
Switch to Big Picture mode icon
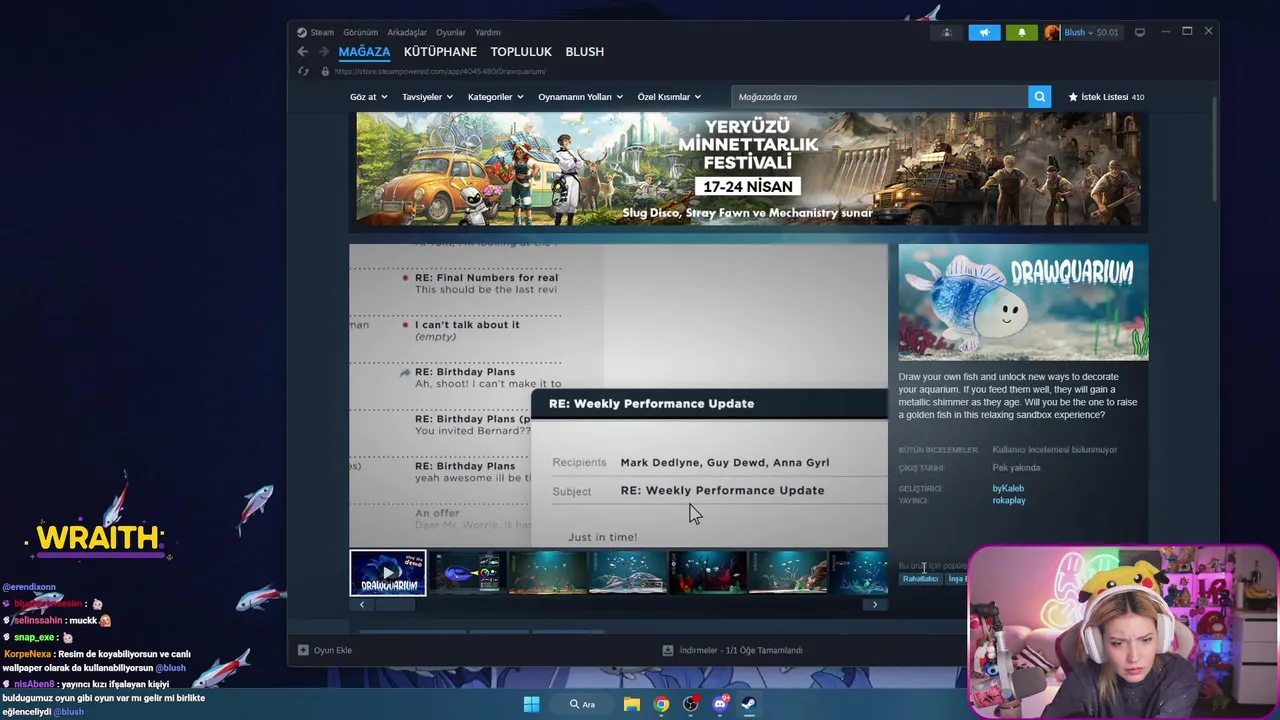coord(1139,32)
